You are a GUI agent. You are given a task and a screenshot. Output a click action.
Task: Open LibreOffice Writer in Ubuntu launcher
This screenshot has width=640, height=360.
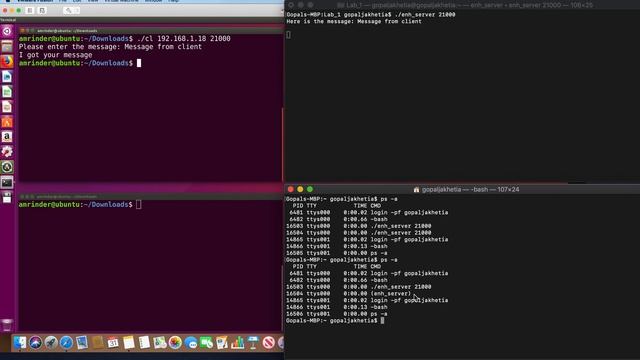(x=7, y=77)
